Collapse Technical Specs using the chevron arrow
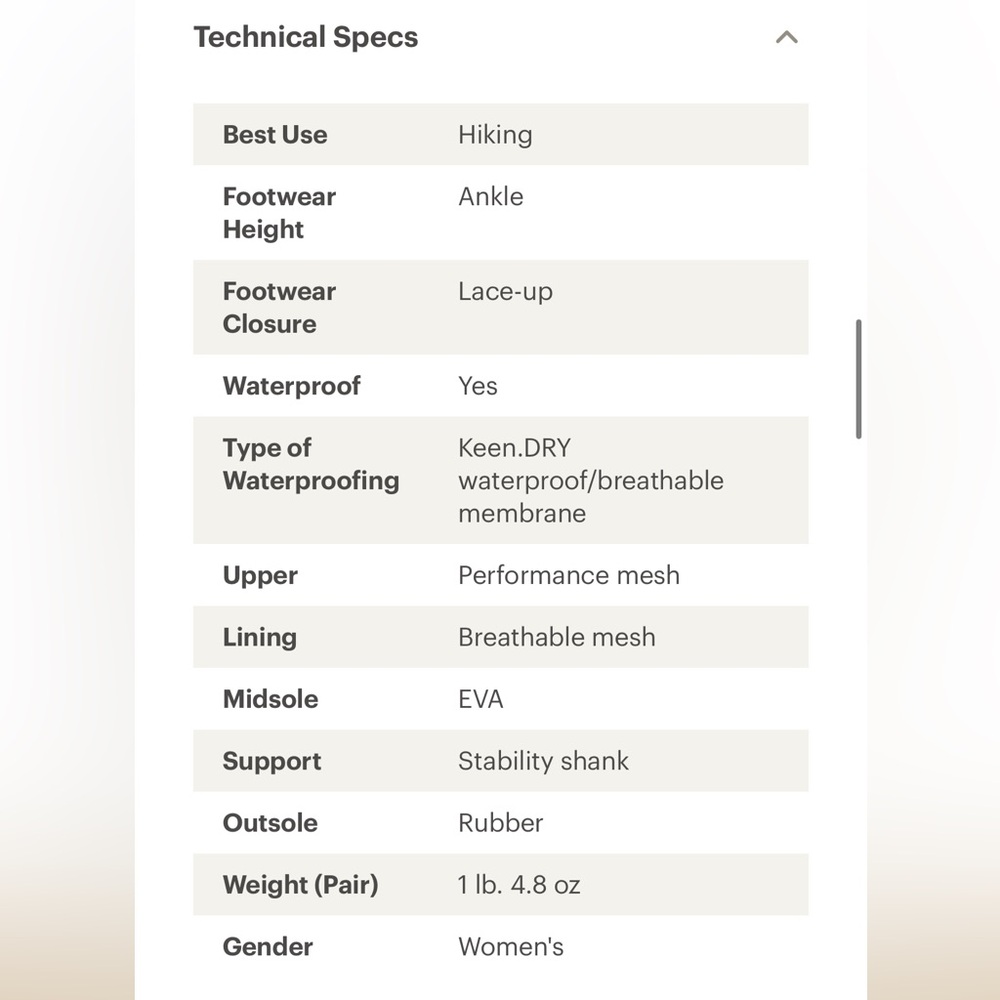Viewport: 1000px width, 1000px height. click(x=787, y=38)
